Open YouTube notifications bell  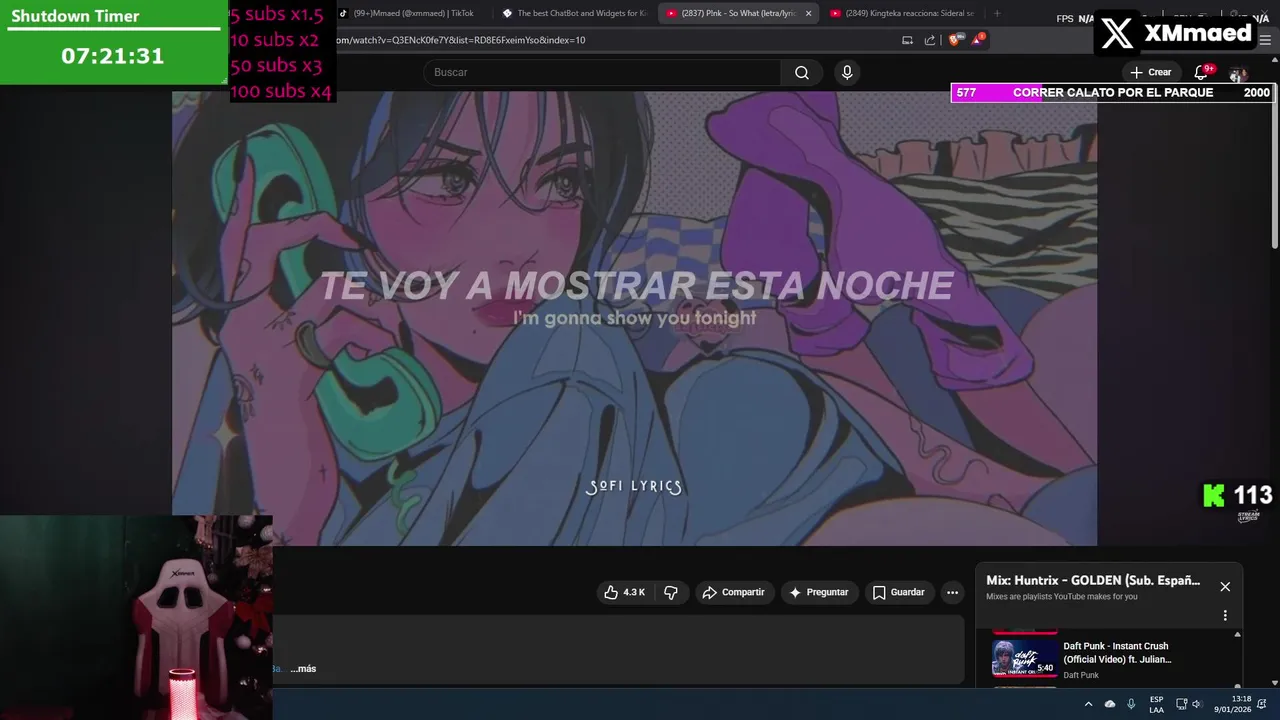[x=1203, y=72]
